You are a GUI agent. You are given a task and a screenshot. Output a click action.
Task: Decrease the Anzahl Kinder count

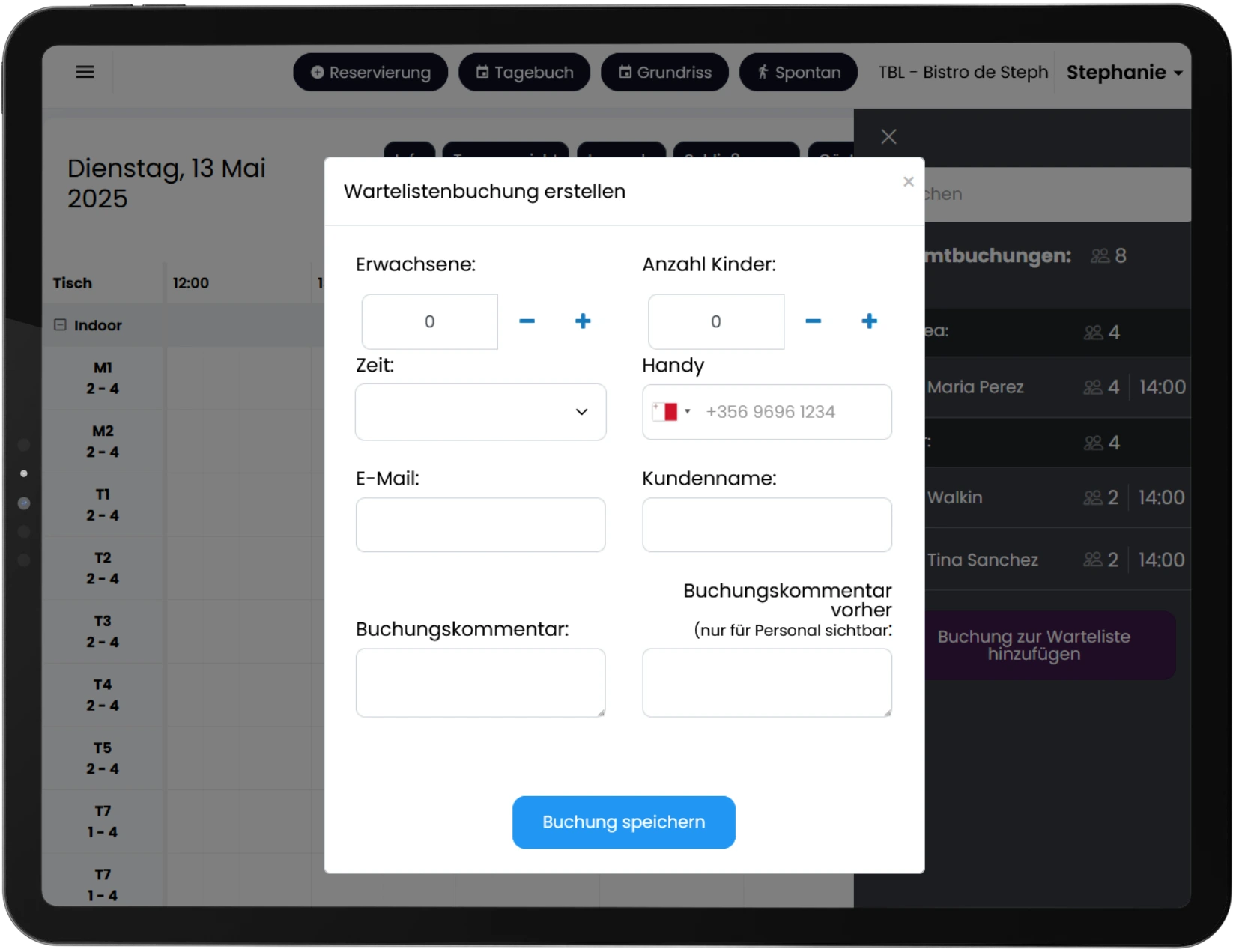click(x=813, y=321)
